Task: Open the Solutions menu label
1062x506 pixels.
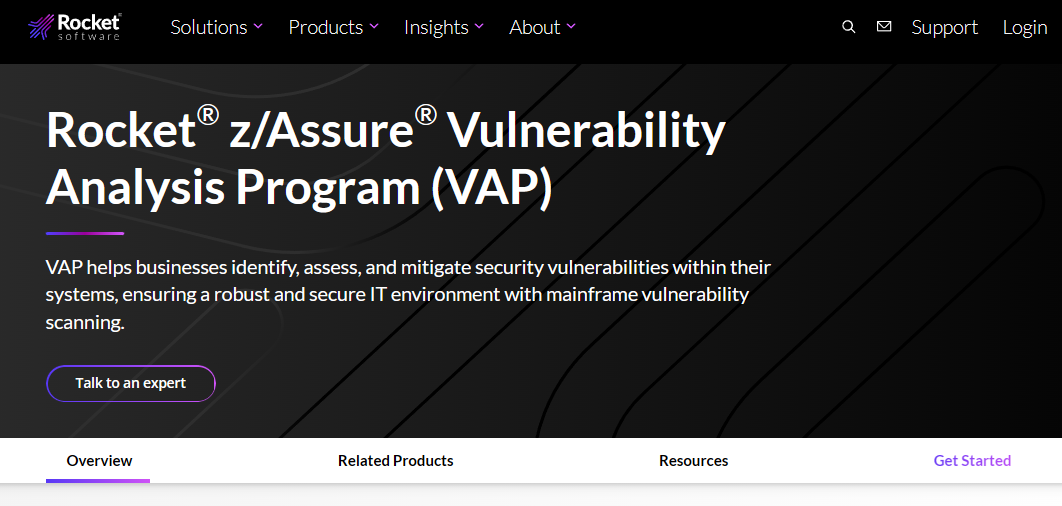Action: click(x=208, y=27)
